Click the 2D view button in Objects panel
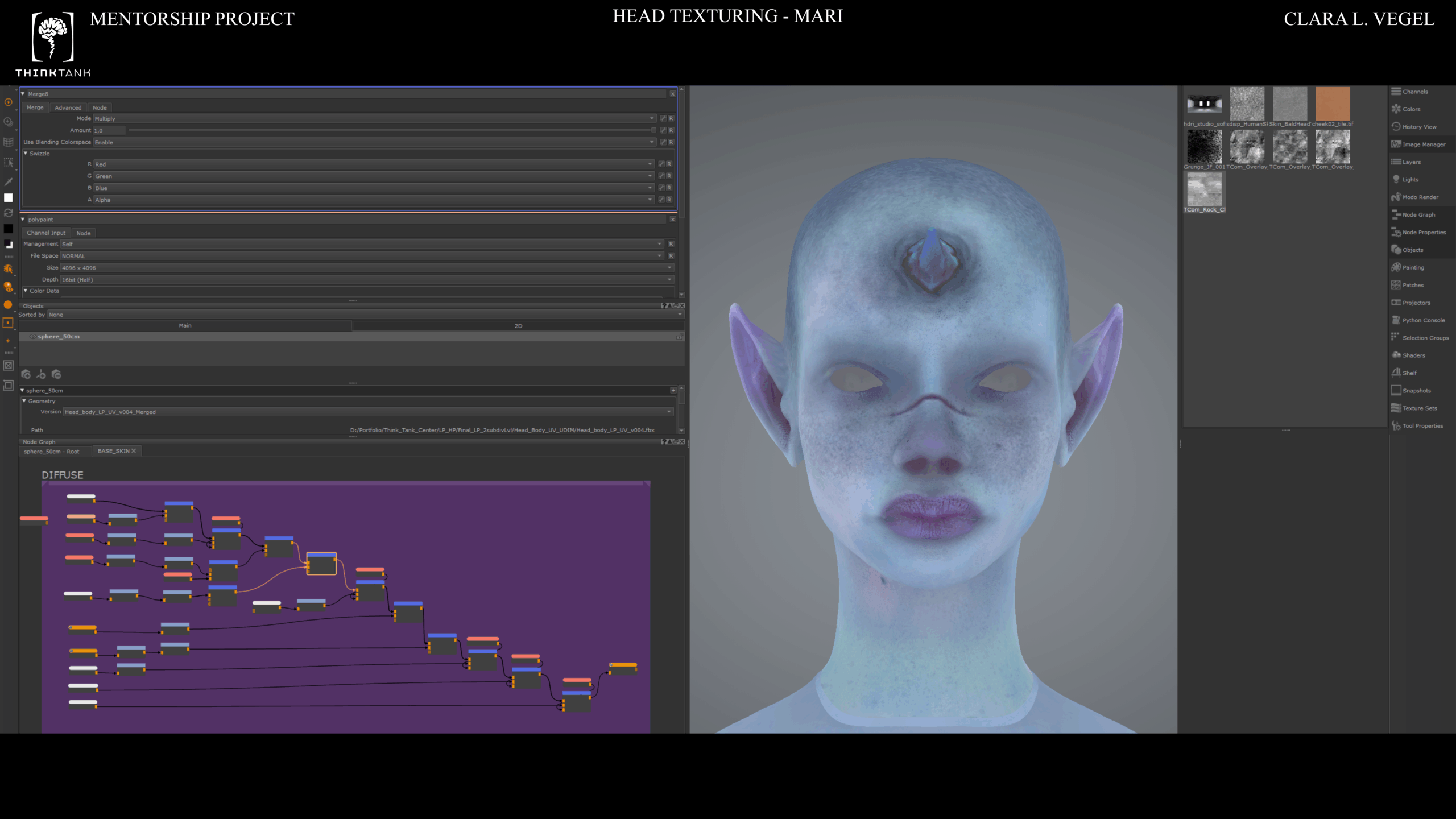 point(518,326)
